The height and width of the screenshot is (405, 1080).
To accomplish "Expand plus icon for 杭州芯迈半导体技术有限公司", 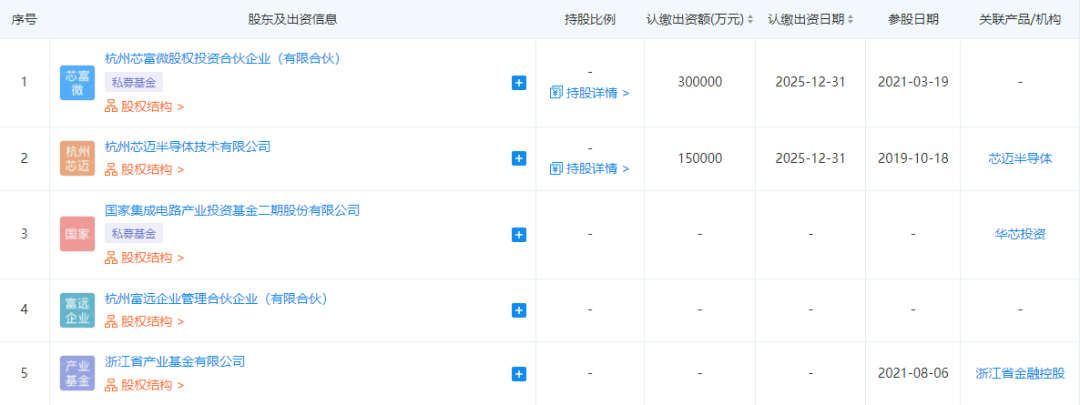I will point(519,158).
